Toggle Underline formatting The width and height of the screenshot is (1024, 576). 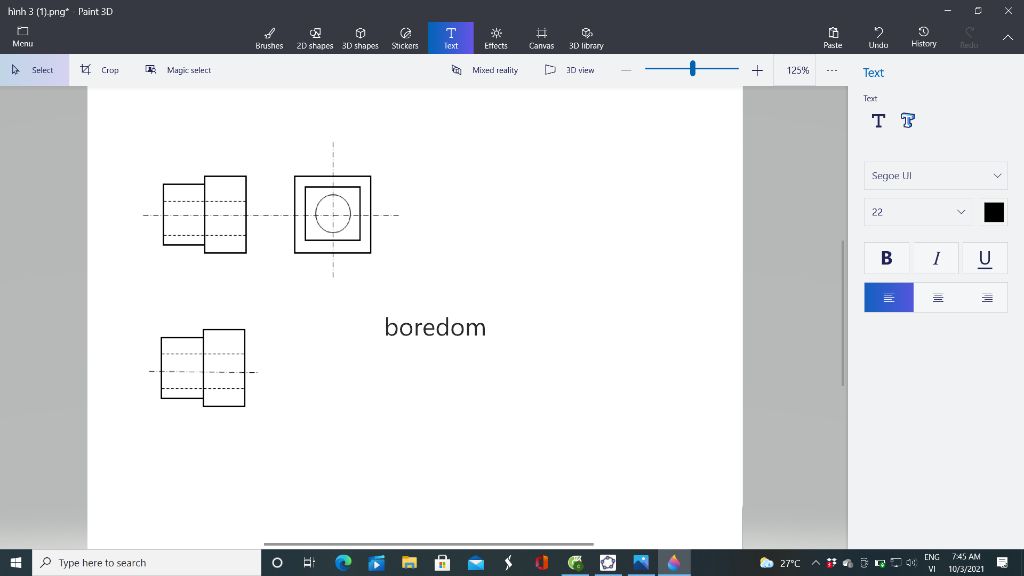[x=984, y=258]
